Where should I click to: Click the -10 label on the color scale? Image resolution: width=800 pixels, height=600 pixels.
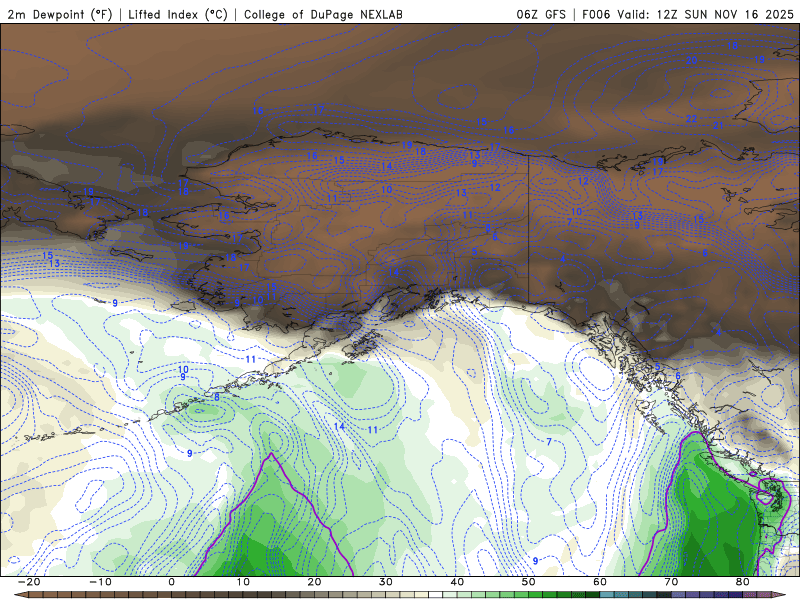[101, 582]
